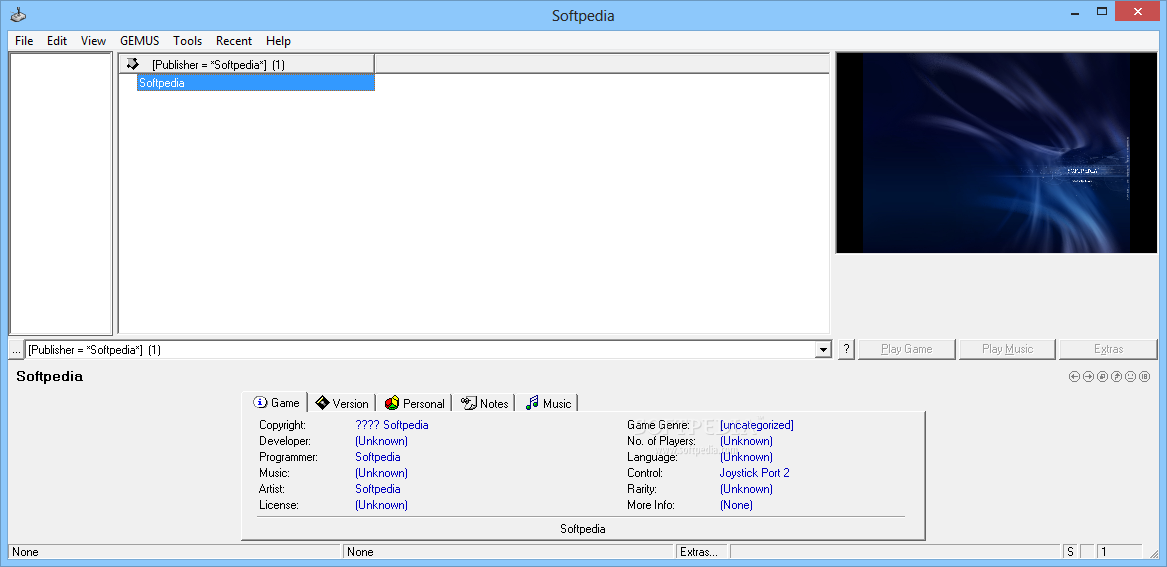
Task: Click the sort arrow icon in list header
Action: (132, 64)
